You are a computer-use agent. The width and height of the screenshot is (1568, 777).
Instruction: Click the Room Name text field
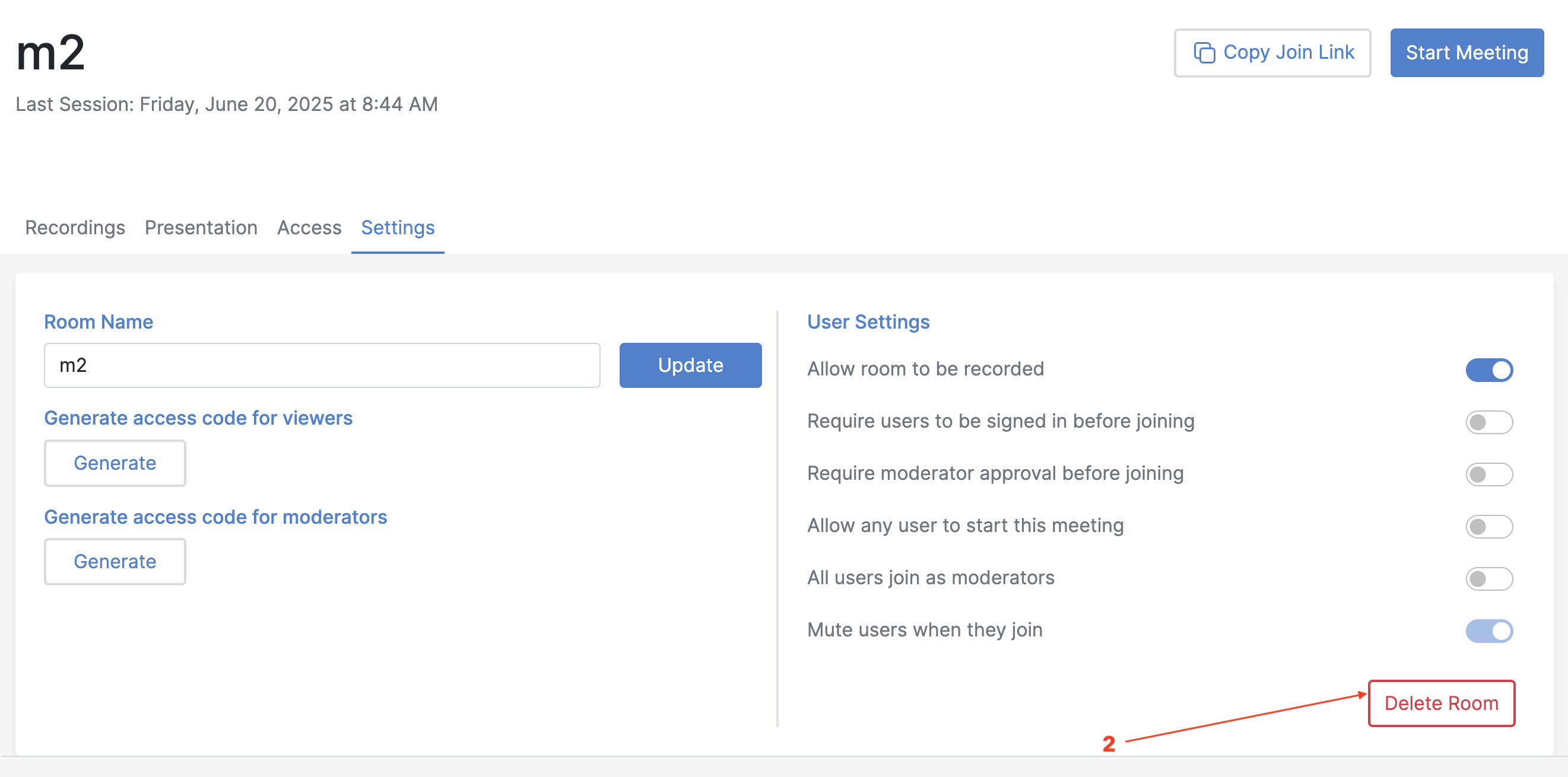[x=322, y=365]
